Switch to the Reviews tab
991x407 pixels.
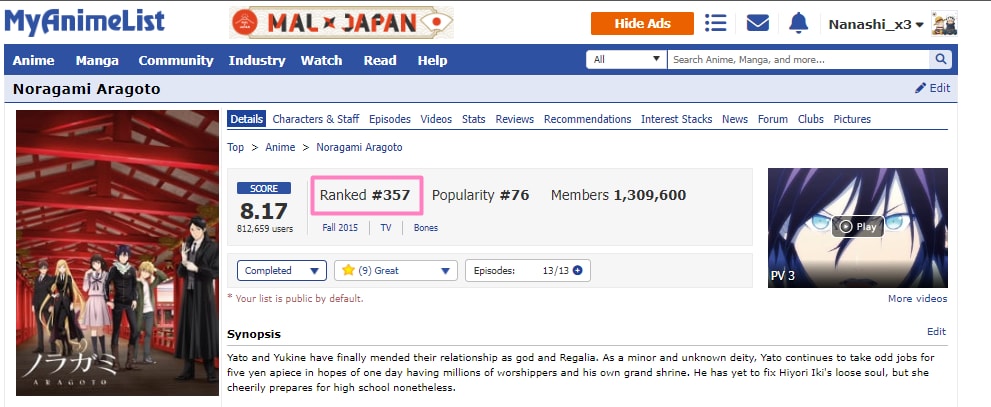click(514, 119)
